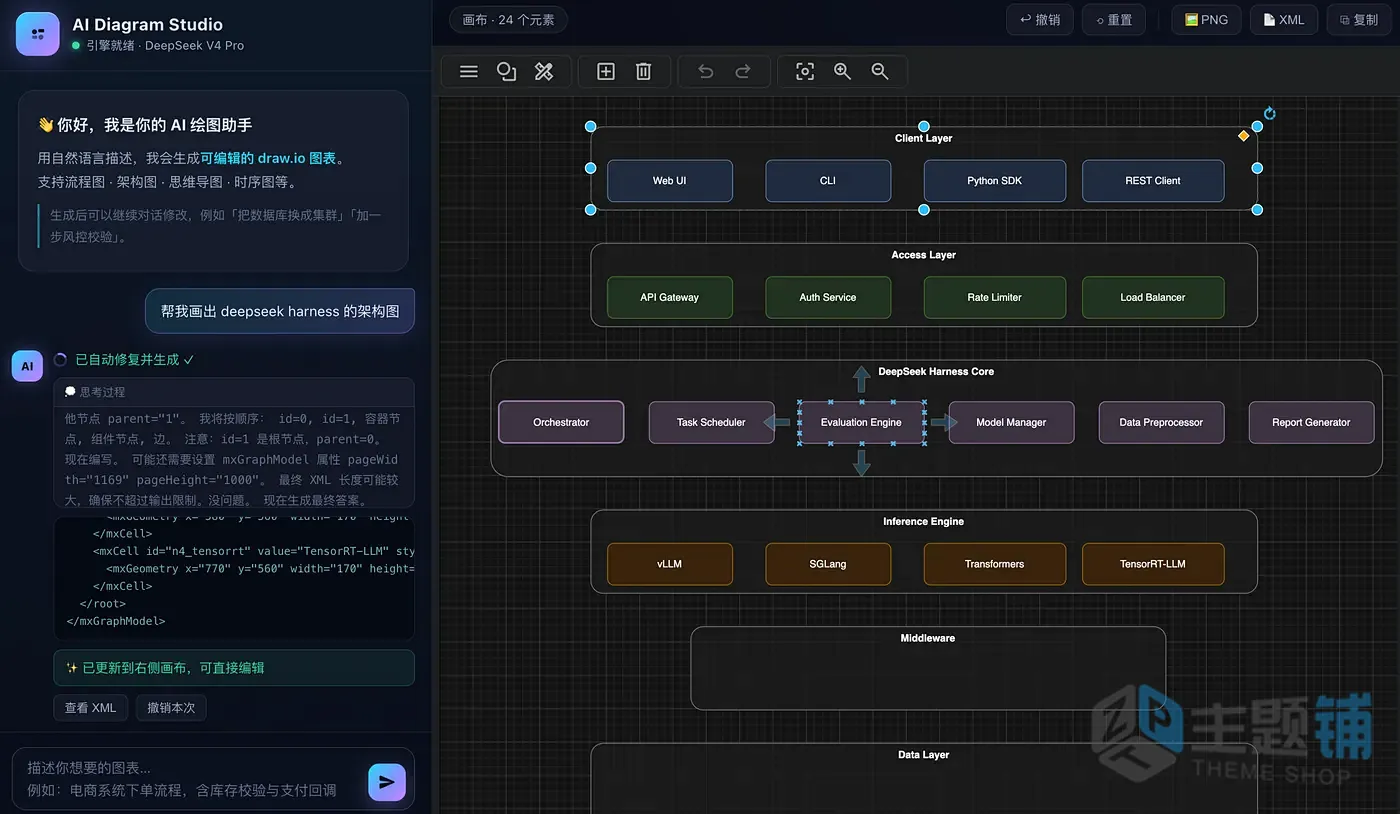Screen dimensions: 1400x814
Task: Click the </mxGraphModel> code line
Action: 115,621
